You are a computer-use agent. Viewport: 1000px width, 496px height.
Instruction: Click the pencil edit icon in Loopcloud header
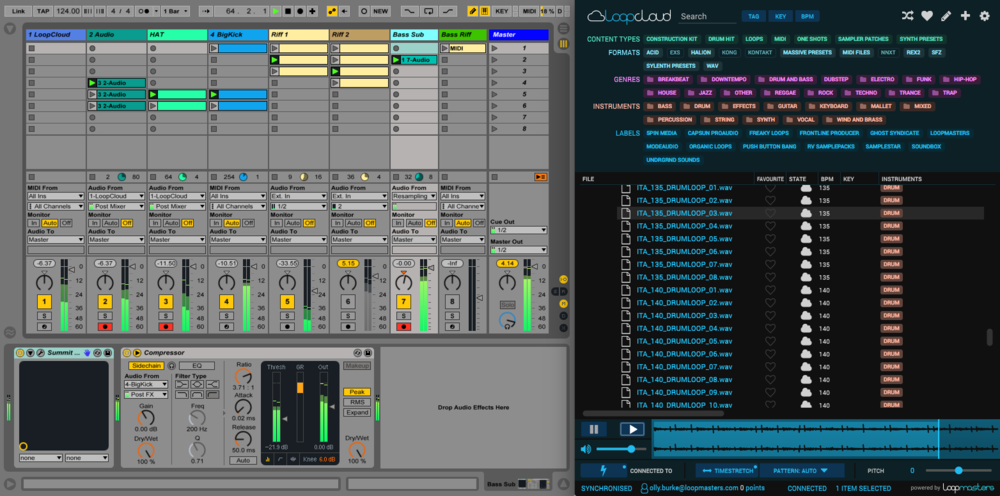point(946,15)
